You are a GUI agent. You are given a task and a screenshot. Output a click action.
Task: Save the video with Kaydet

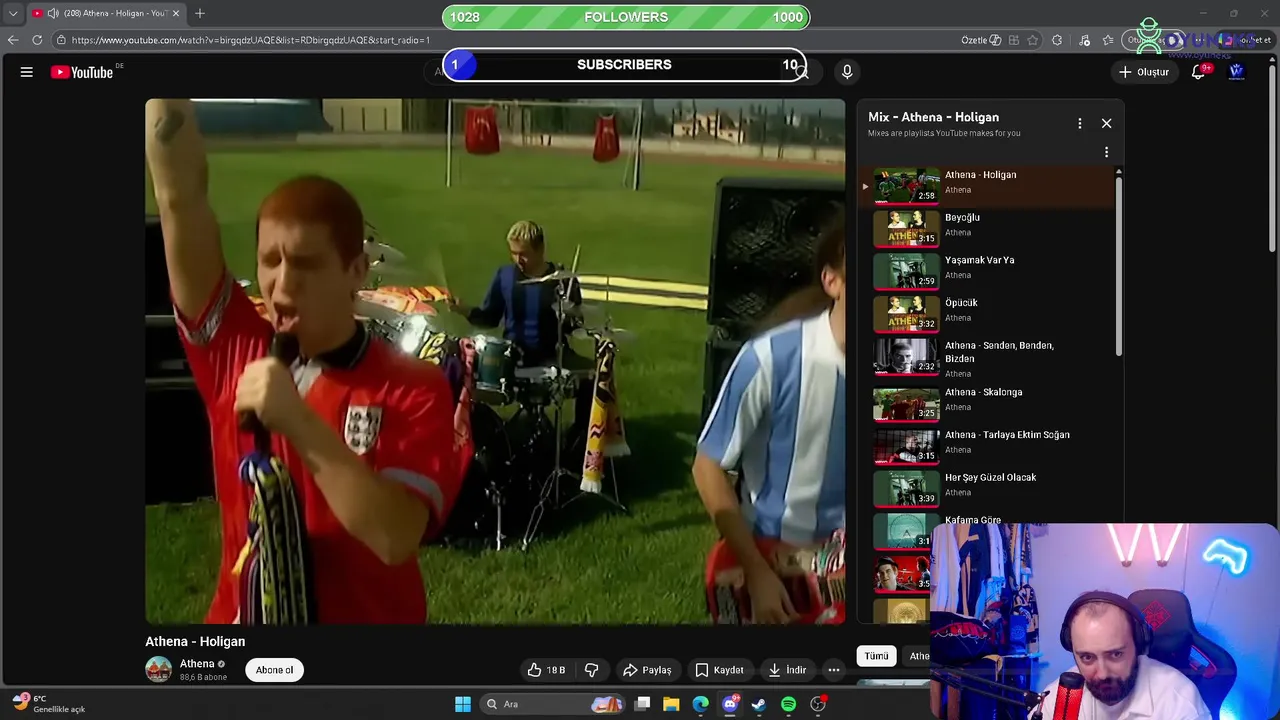click(720, 670)
